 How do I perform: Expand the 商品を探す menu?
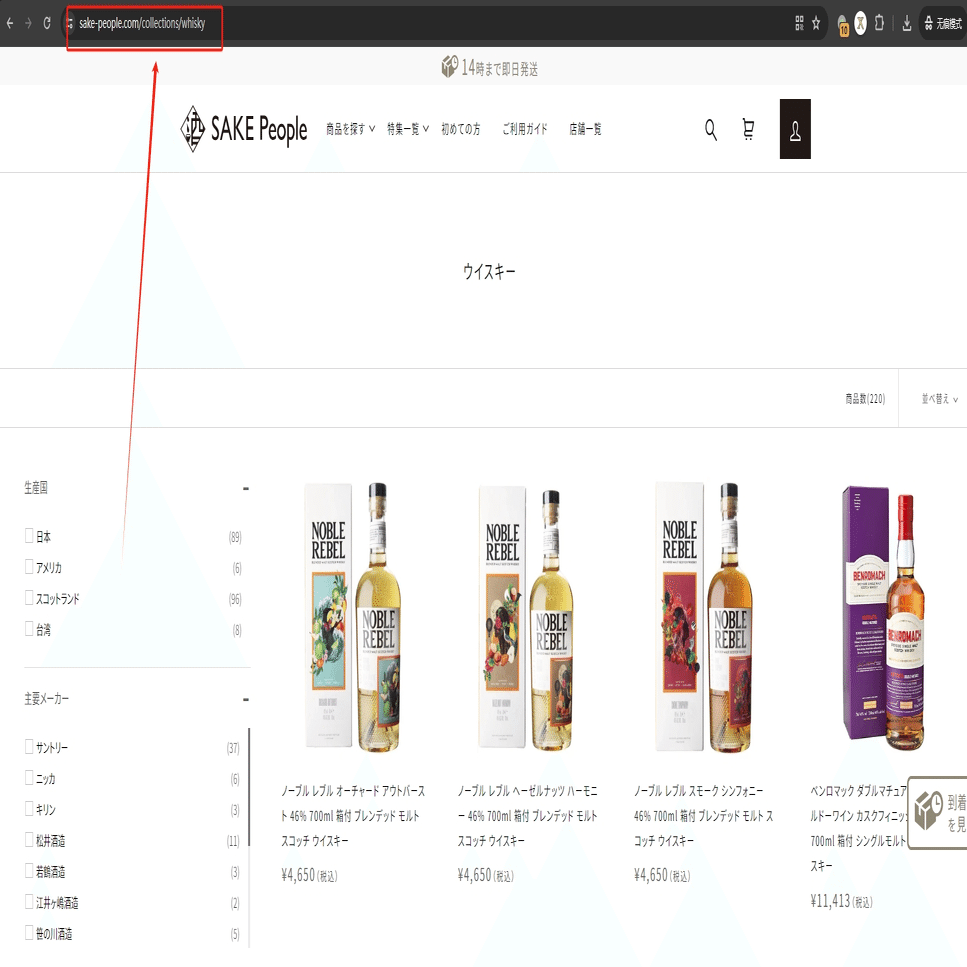click(350, 129)
